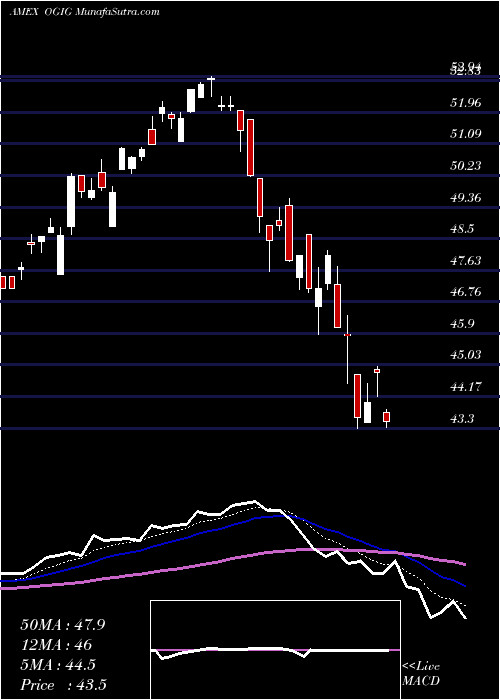The image size is (500, 700).
Task: Click the 12MA : 46 reading
Action: click(56, 645)
